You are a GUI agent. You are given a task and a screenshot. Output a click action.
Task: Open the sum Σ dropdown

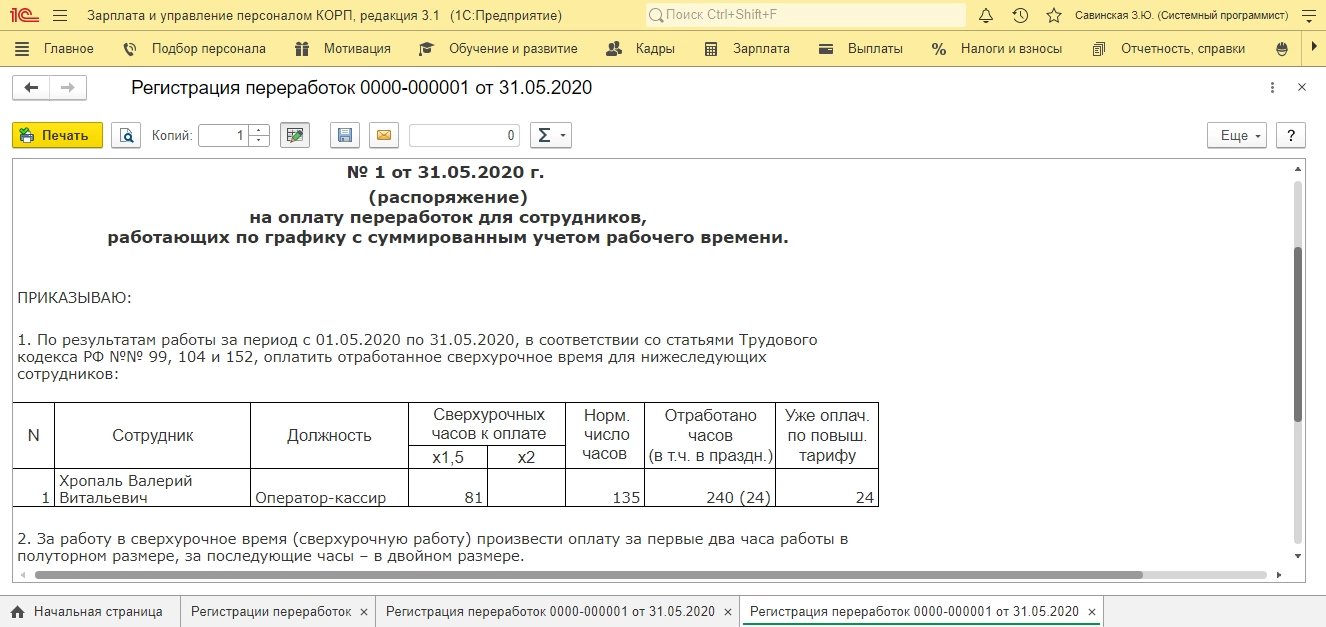pos(549,135)
